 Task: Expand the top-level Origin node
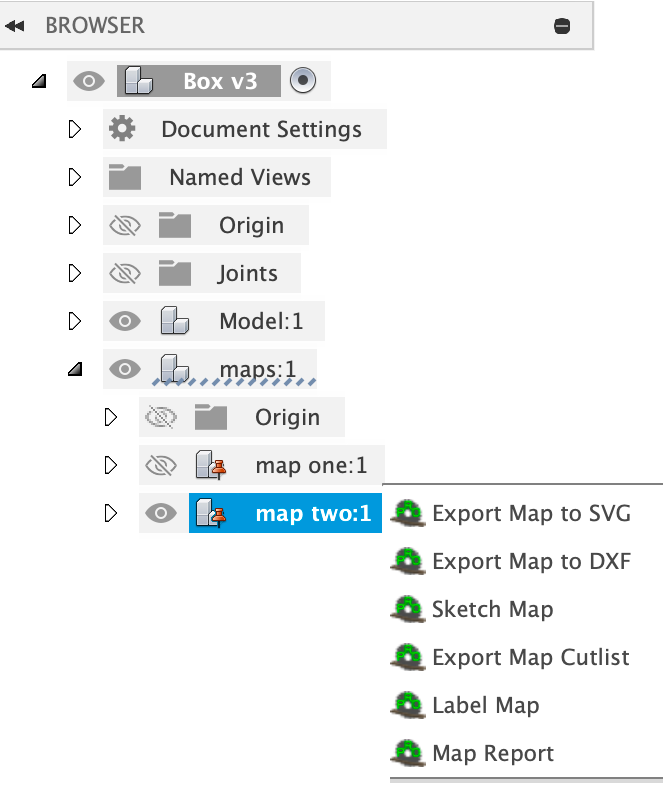(x=75, y=225)
